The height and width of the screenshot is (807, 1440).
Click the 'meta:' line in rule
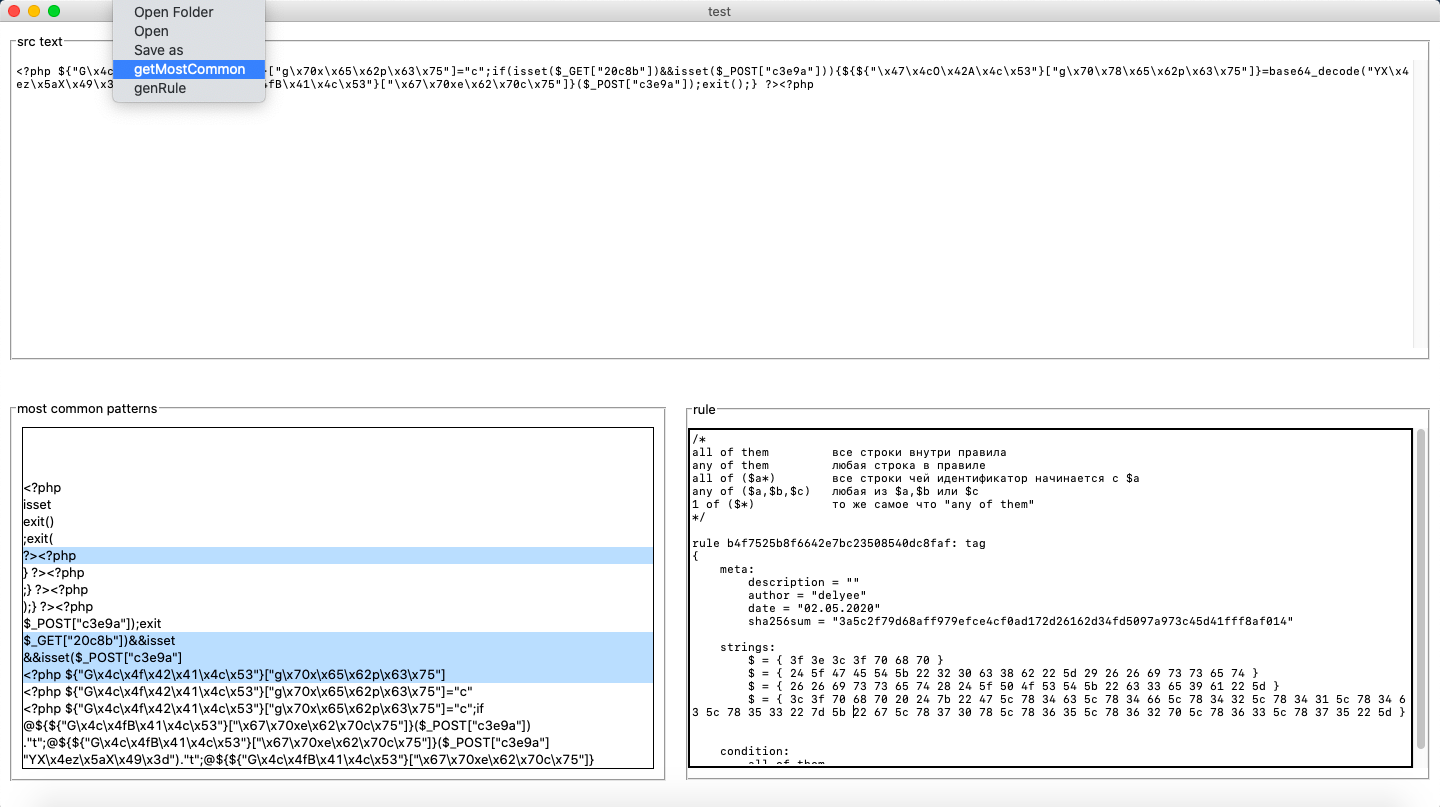[737, 569]
